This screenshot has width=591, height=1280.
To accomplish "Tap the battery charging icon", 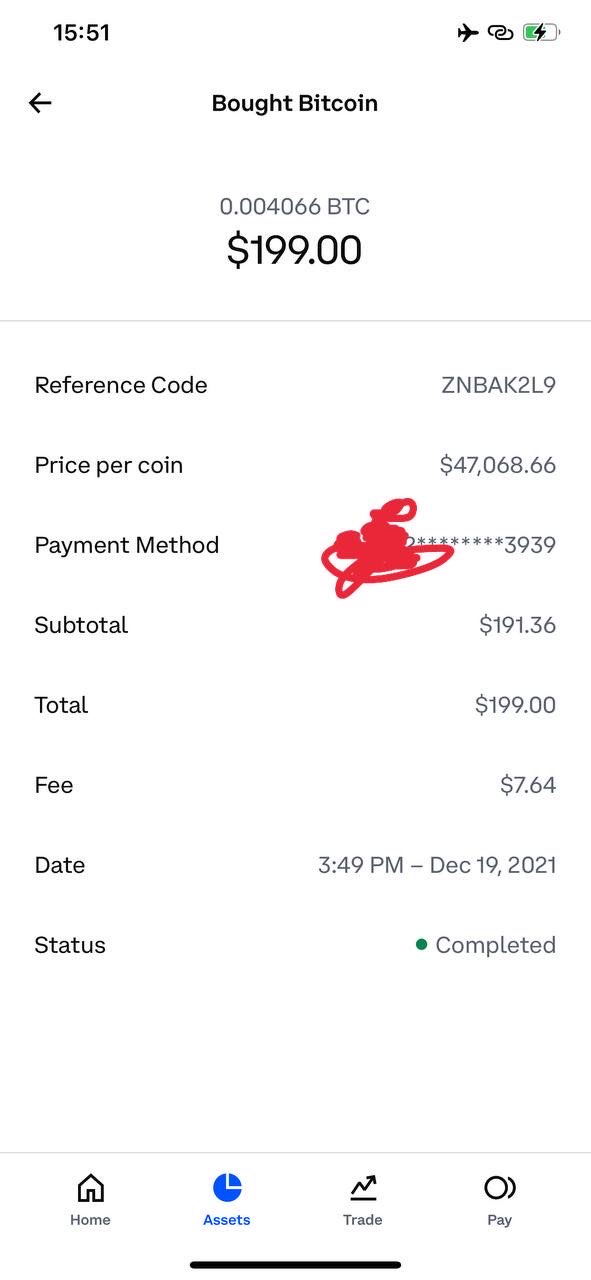I will pos(541,33).
